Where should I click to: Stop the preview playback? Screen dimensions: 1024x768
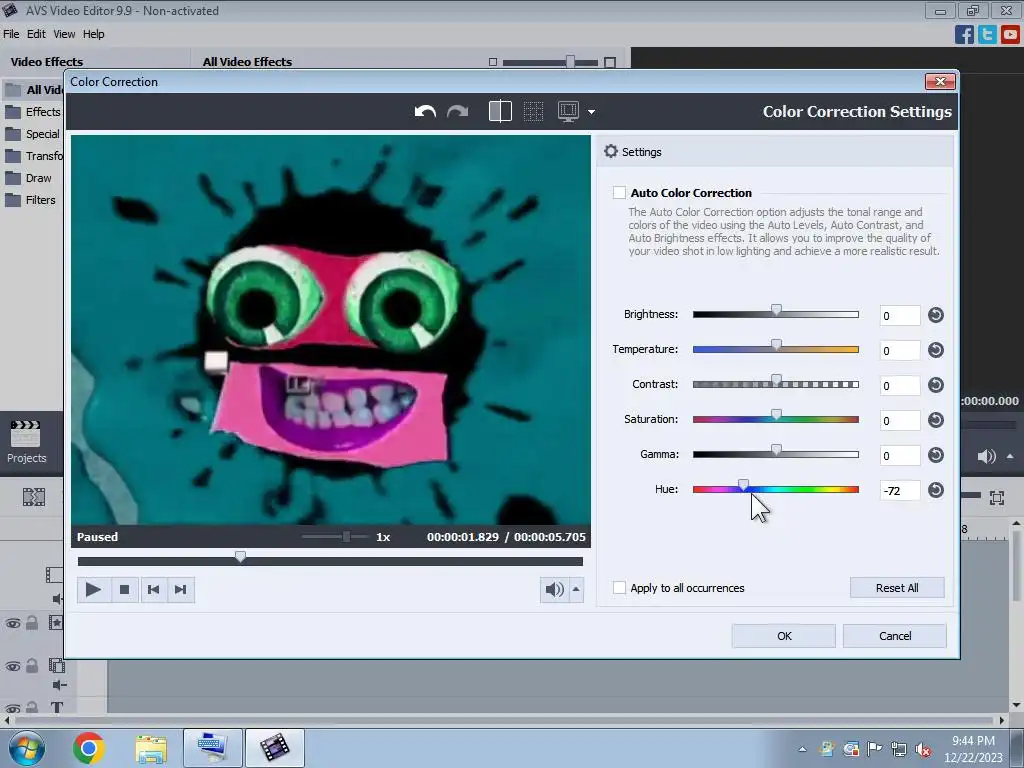(x=124, y=590)
